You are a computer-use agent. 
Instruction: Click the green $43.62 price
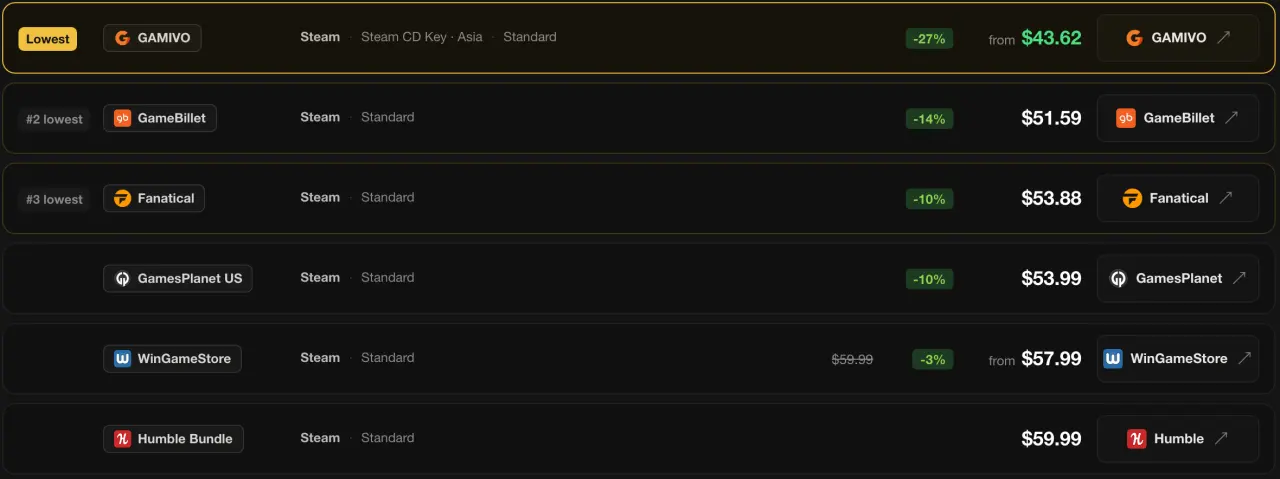tap(1051, 38)
